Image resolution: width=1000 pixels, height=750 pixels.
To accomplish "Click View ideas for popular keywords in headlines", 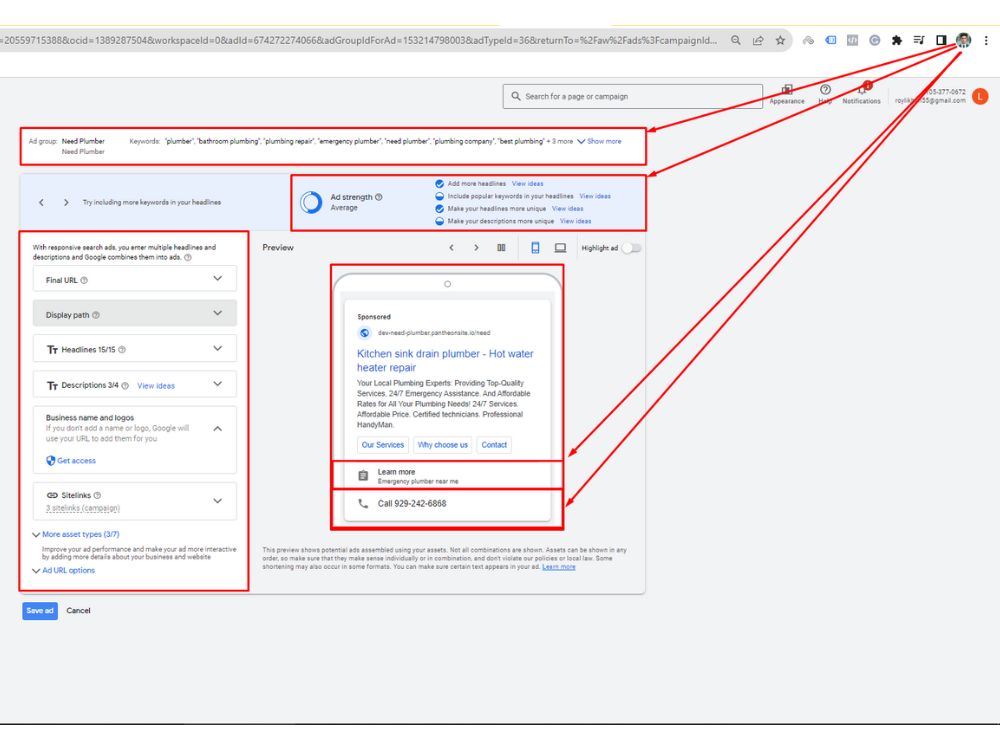I will pyautogui.click(x=595, y=196).
